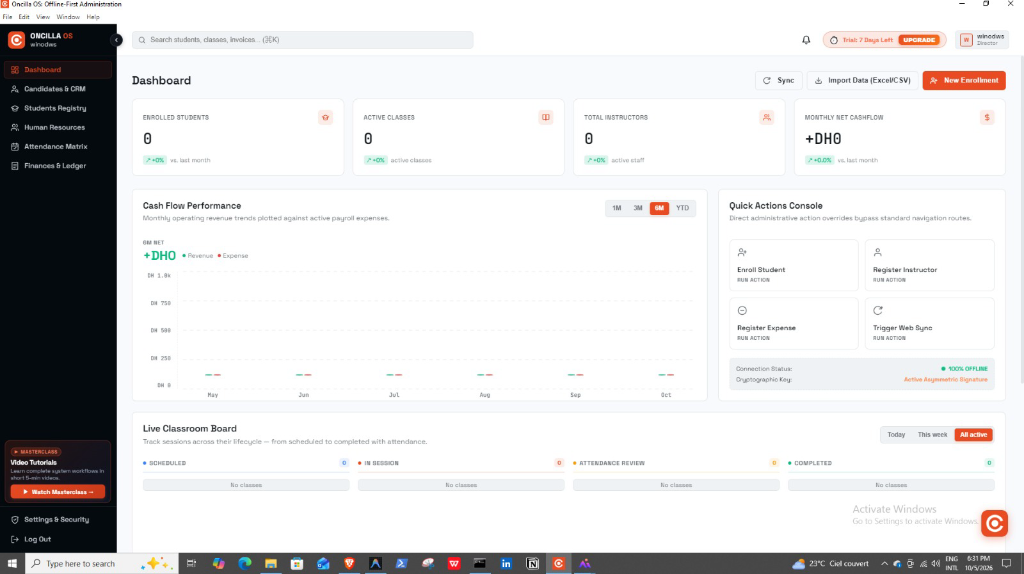Open Finances & Ledger page
Image resolution: width=1024 pixels, height=574 pixels.
click(x=57, y=166)
